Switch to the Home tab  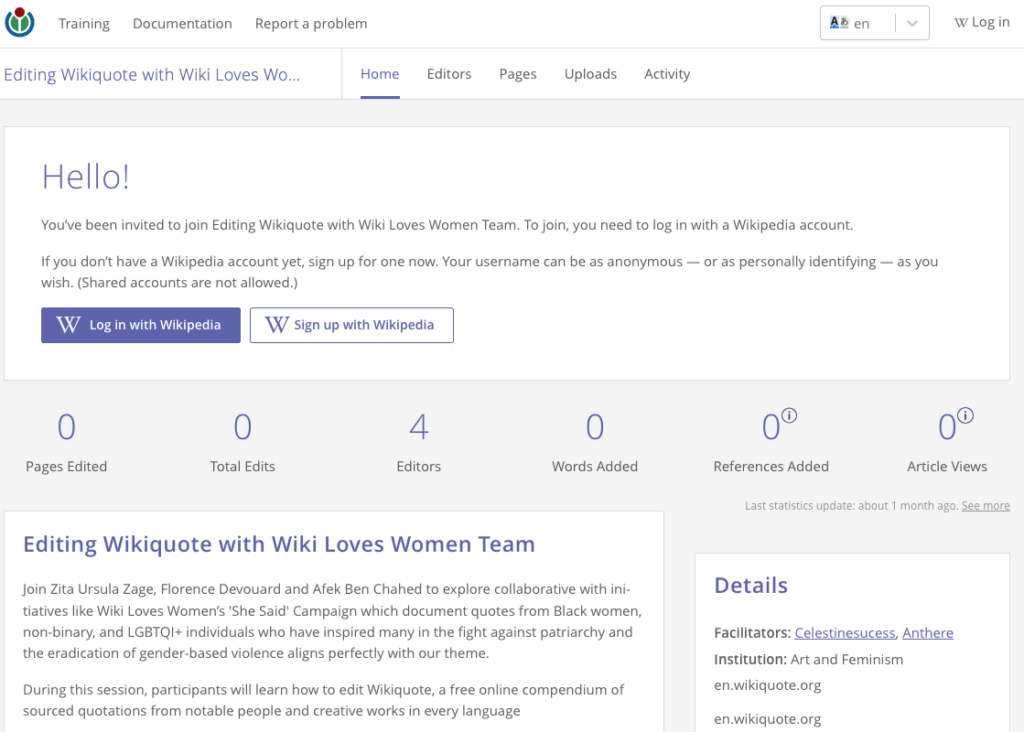[x=380, y=74]
